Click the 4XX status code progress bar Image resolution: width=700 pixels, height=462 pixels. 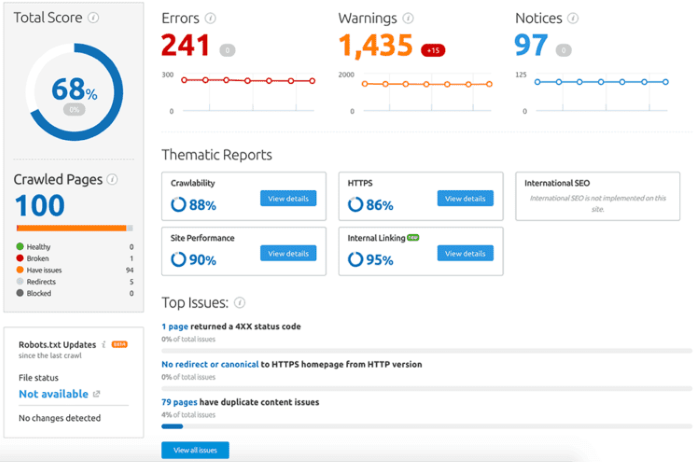coord(426,351)
